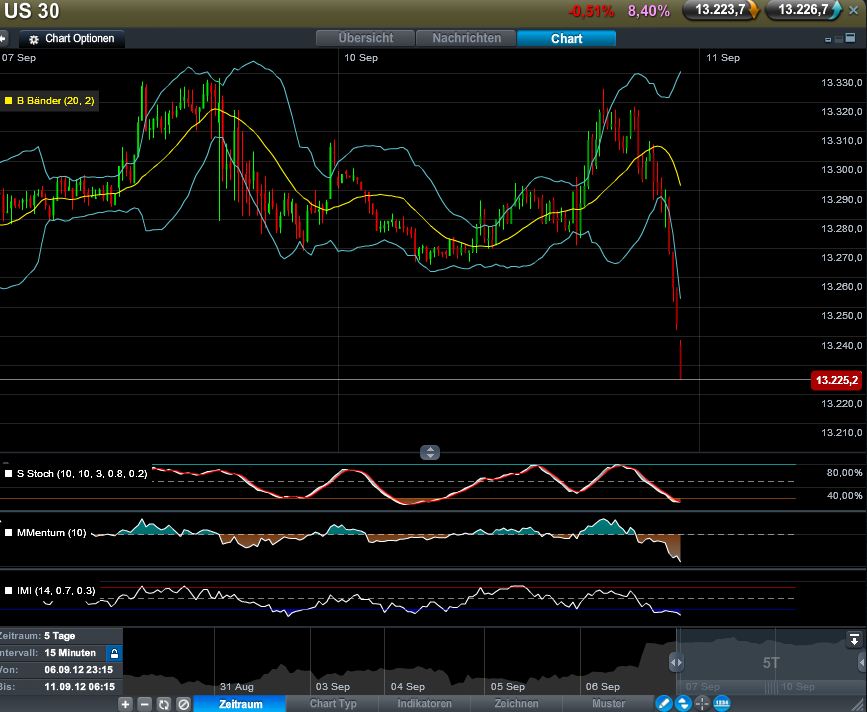The width and height of the screenshot is (867, 712).
Task: Click the indicator panel resize expander
Action: (430, 452)
